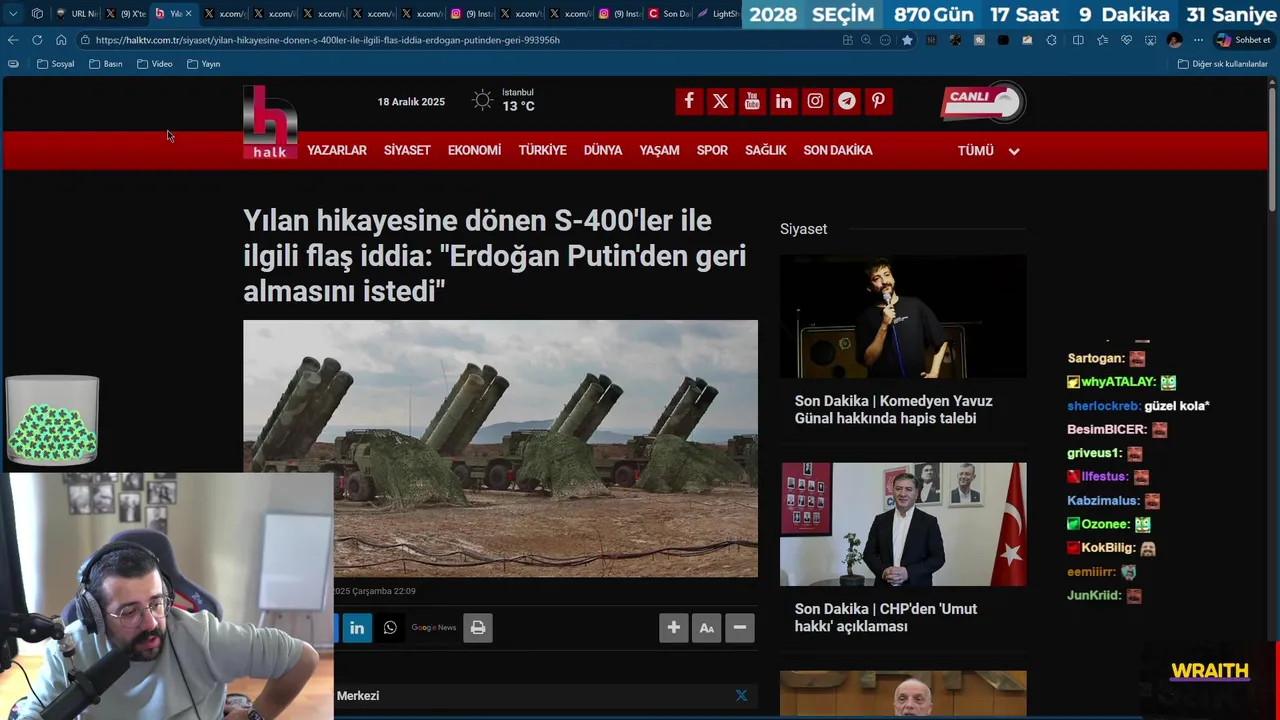
Task: Open Diğer sık kullanılanlar folder
Action: [1222, 64]
